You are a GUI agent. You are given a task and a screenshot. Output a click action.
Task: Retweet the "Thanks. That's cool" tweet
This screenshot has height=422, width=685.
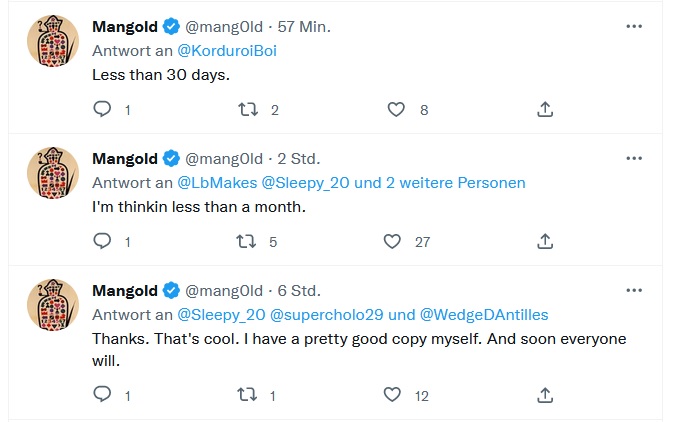pos(247,395)
